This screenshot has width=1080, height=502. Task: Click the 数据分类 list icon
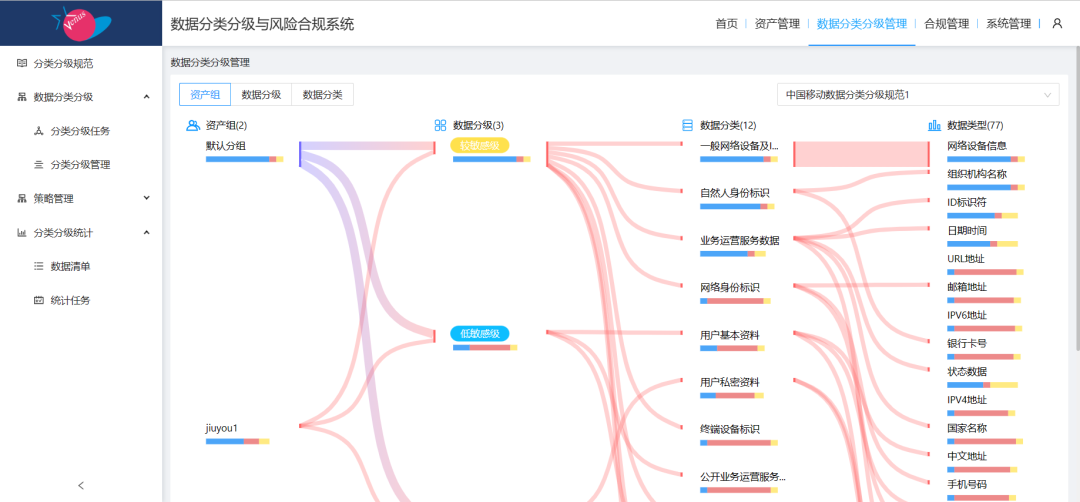click(x=687, y=126)
